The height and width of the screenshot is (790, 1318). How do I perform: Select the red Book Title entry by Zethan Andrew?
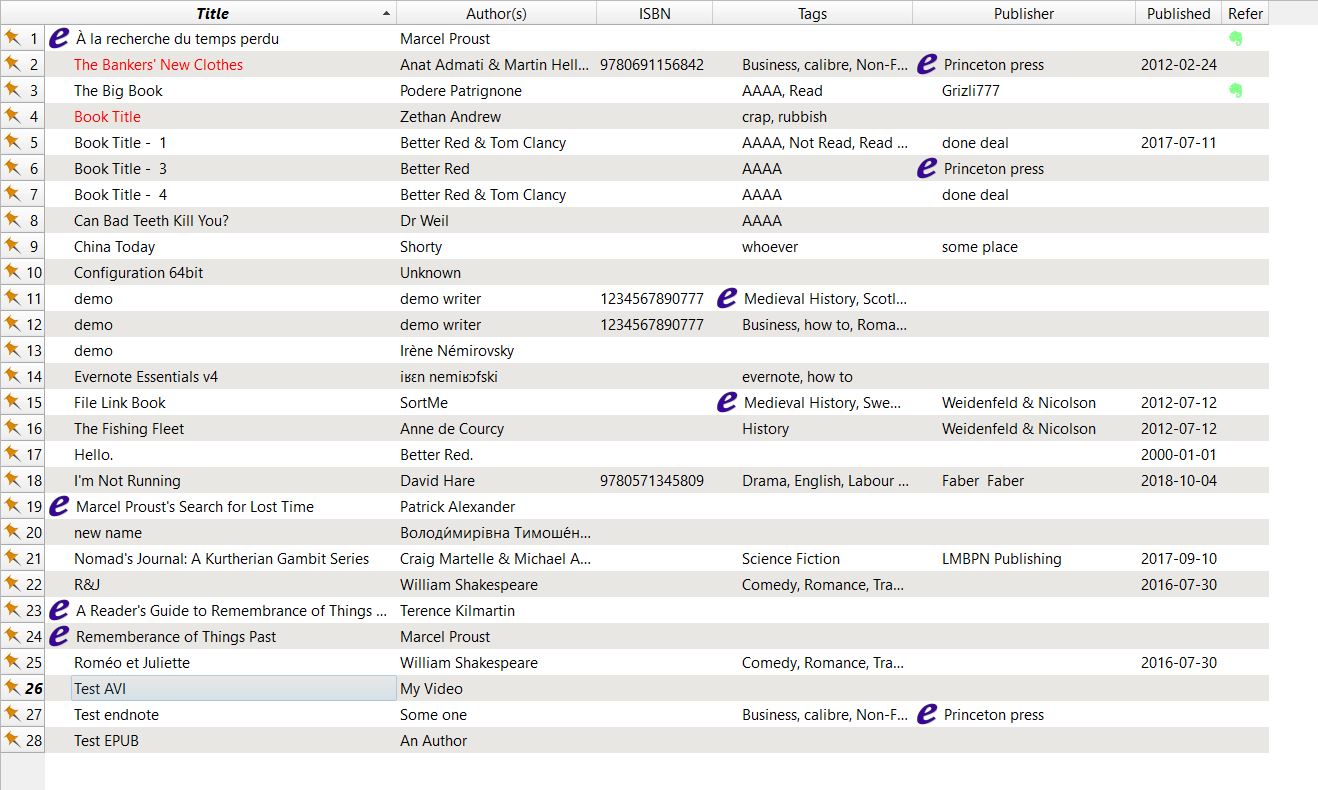click(x=107, y=117)
